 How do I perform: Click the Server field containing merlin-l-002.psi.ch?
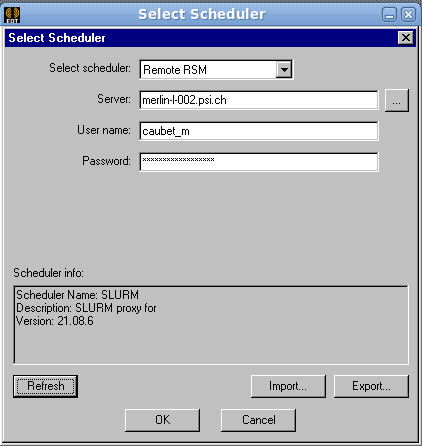click(x=259, y=100)
